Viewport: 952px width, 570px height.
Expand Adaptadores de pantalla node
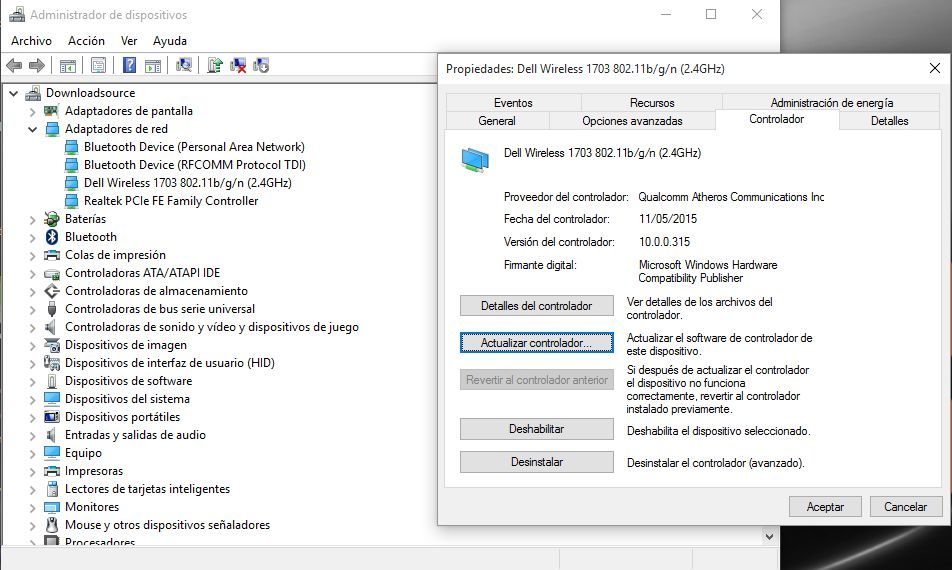click(32, 112)
